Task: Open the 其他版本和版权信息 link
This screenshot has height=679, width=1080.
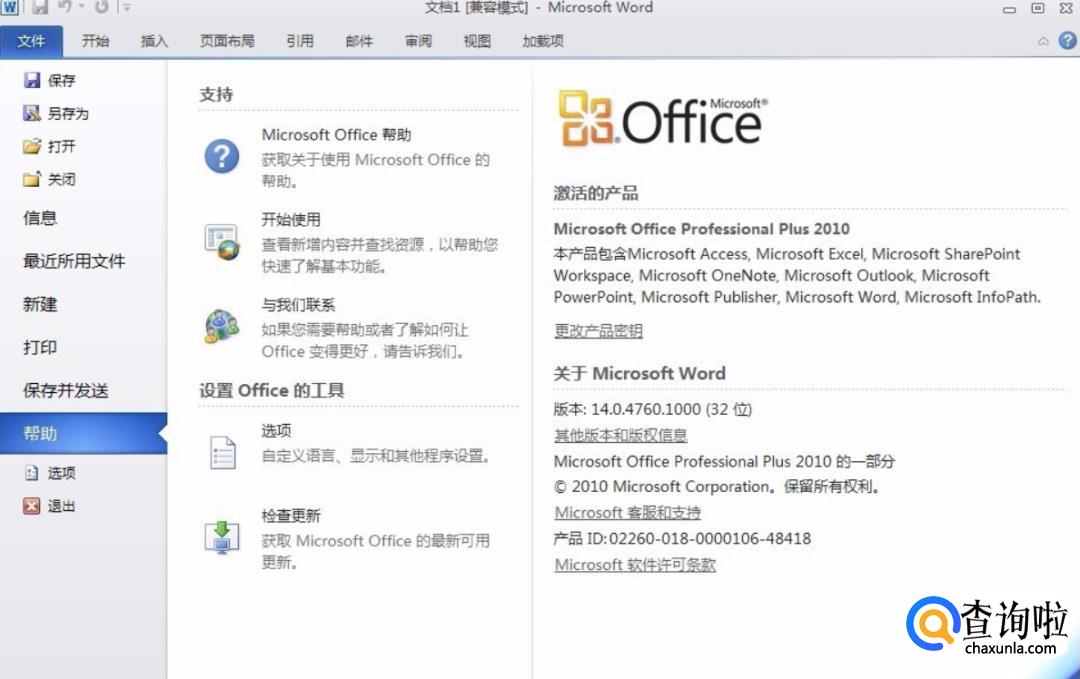Action: [x=621, y=435]
